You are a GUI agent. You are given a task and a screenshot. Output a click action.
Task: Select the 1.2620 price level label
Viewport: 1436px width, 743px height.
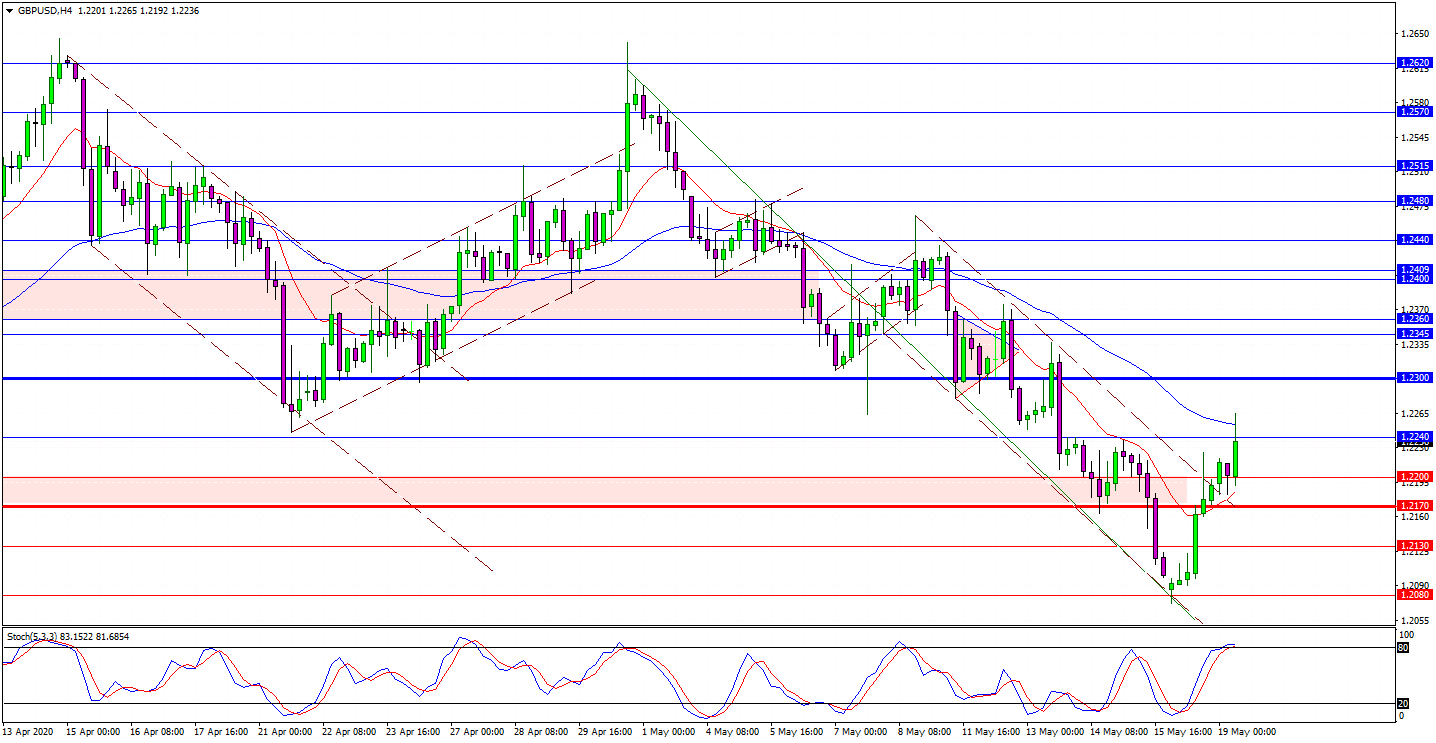coord(1414,62)
